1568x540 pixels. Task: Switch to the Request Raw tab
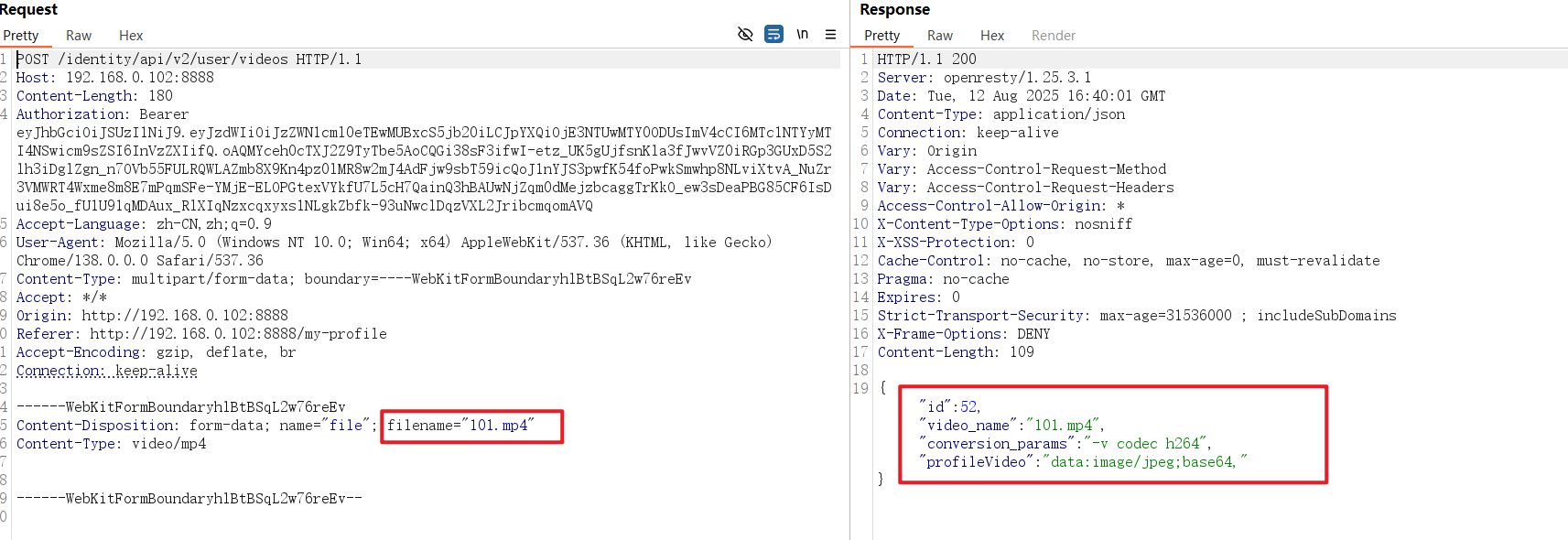(79, 36)
